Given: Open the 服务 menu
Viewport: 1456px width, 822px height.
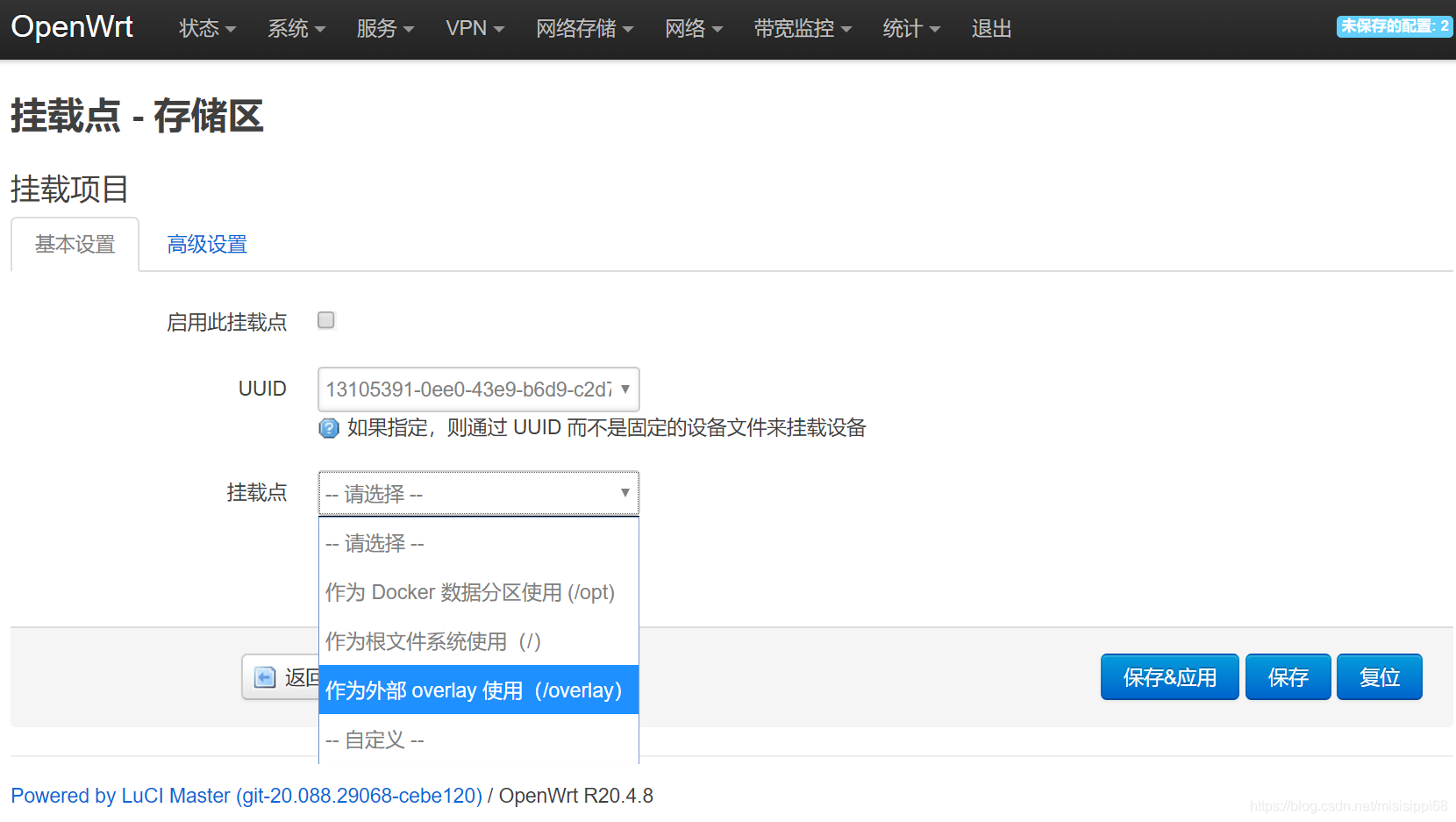Looking at the screenshot, I should [x=385, y=29].
